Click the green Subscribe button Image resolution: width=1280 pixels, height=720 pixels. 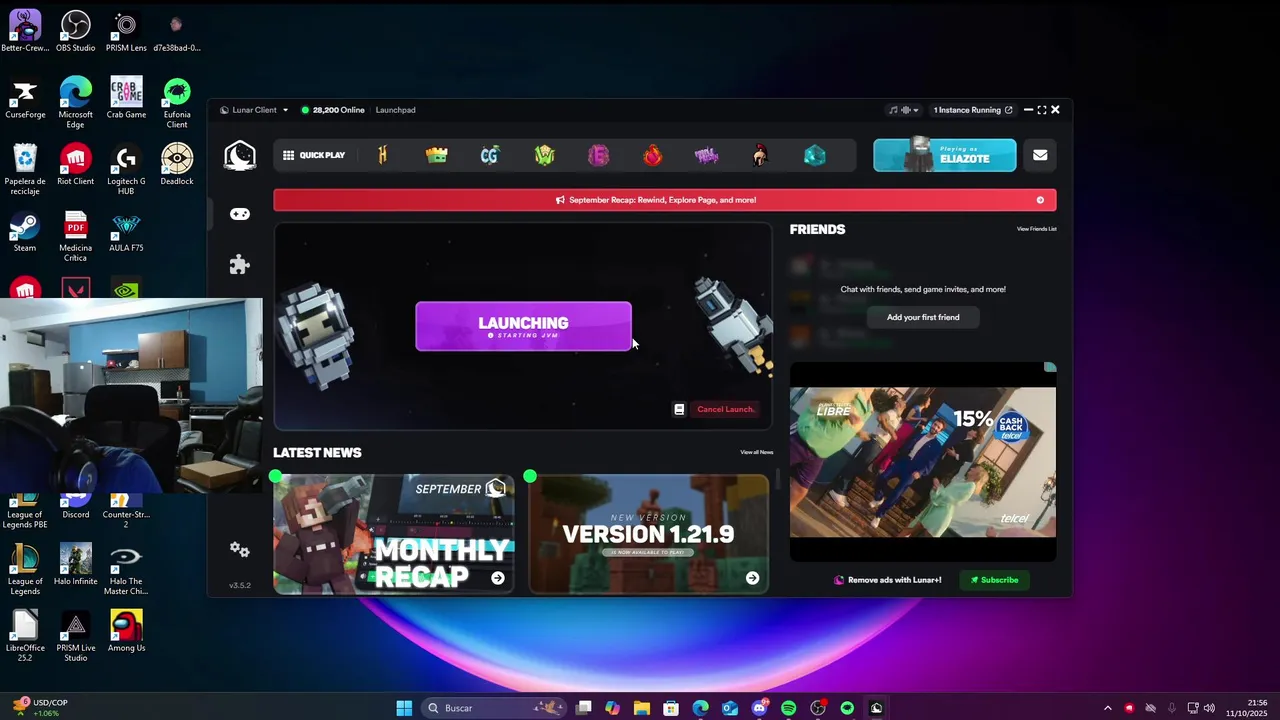994,580
